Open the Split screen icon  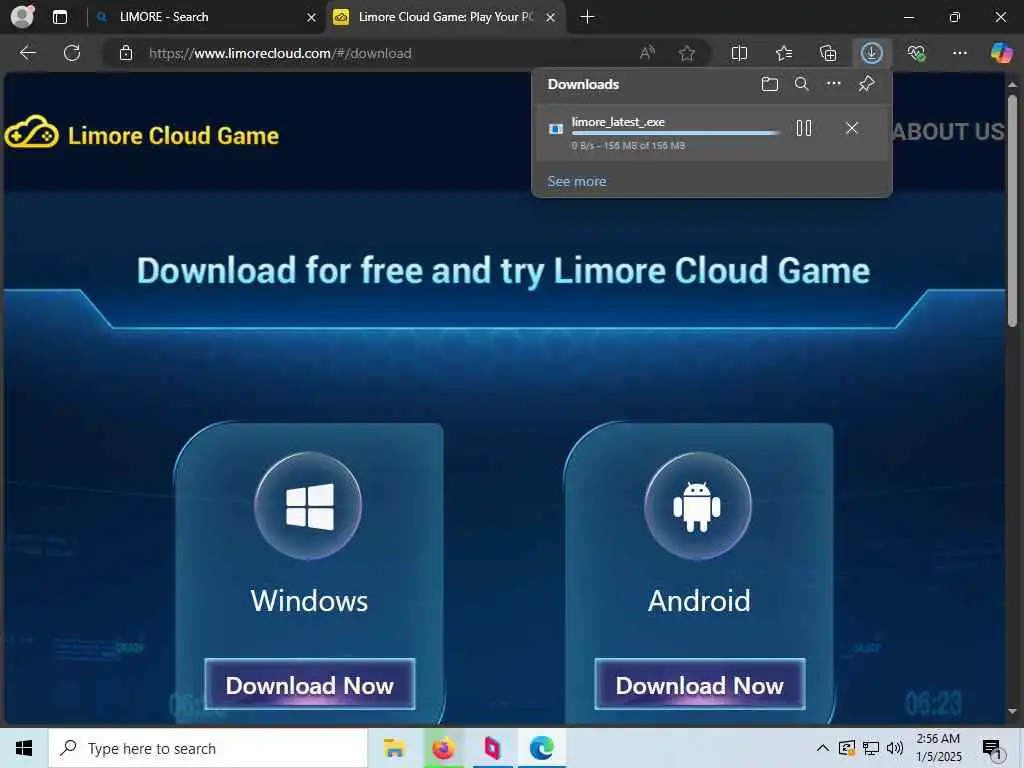coord(739,53)
